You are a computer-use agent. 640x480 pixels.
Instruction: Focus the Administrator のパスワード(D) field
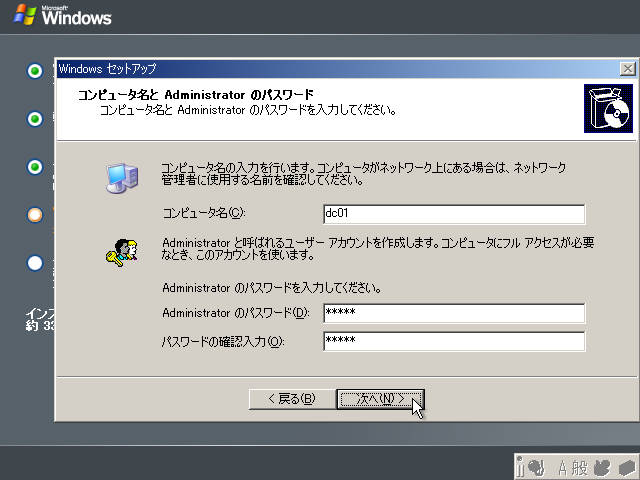coord(454,313)
